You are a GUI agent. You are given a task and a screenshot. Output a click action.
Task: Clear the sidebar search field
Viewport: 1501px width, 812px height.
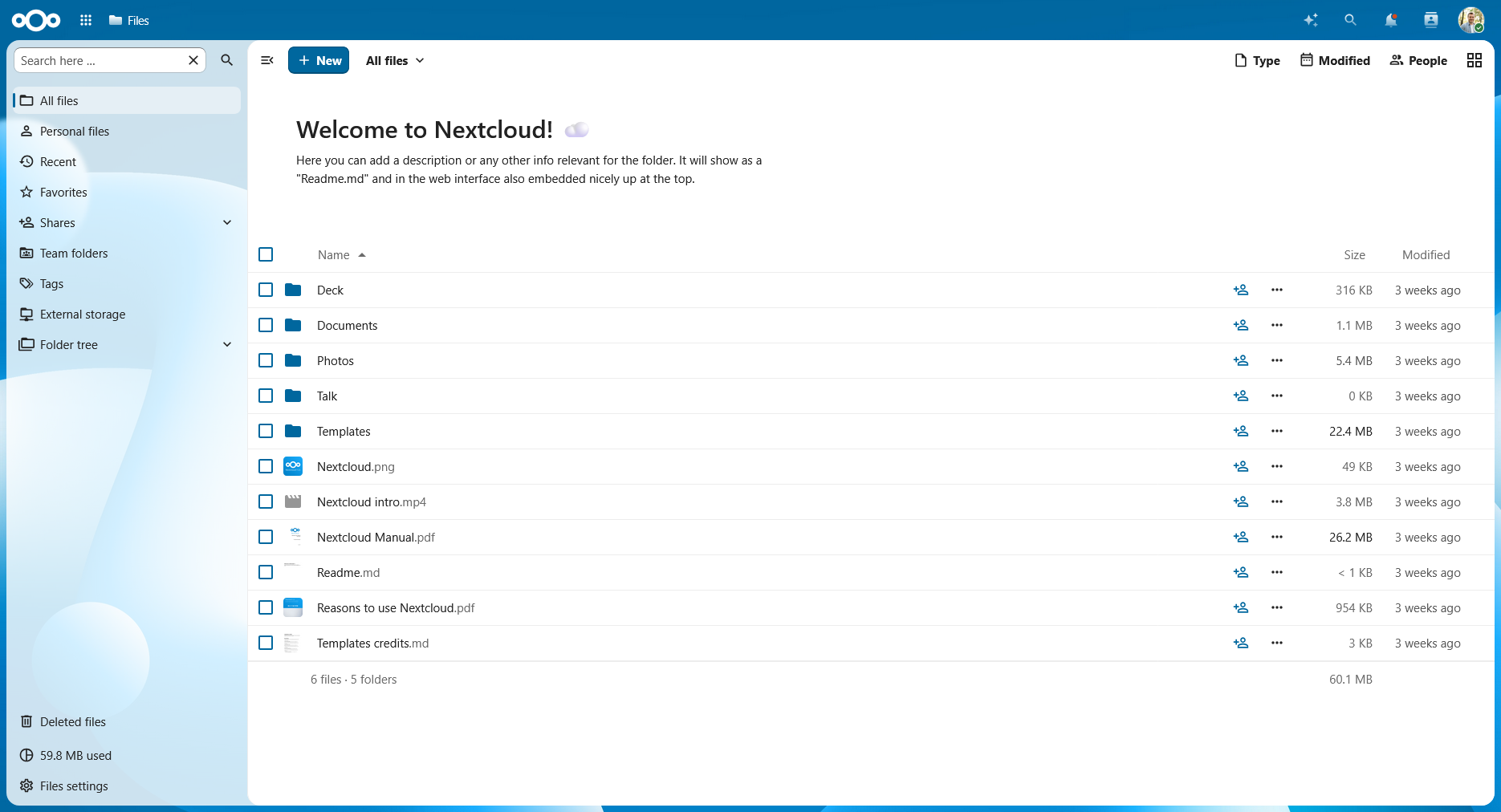[193, 60]
